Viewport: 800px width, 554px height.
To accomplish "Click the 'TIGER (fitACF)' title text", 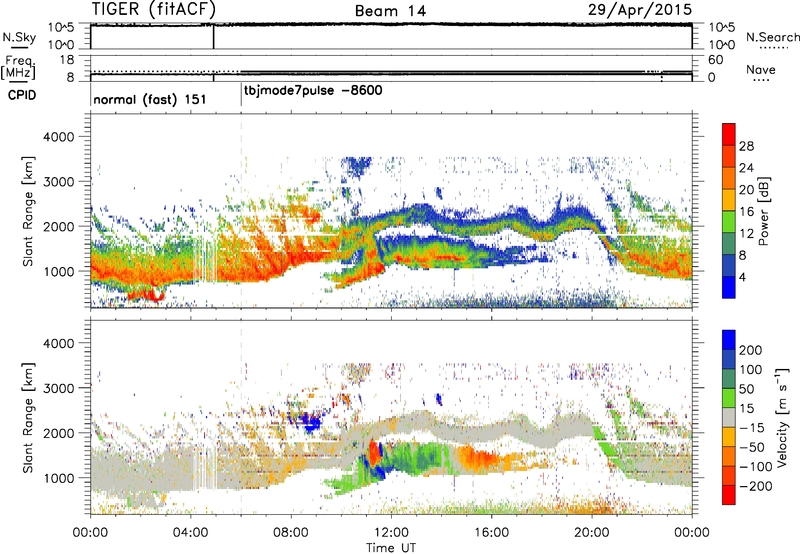I will 154,10.
